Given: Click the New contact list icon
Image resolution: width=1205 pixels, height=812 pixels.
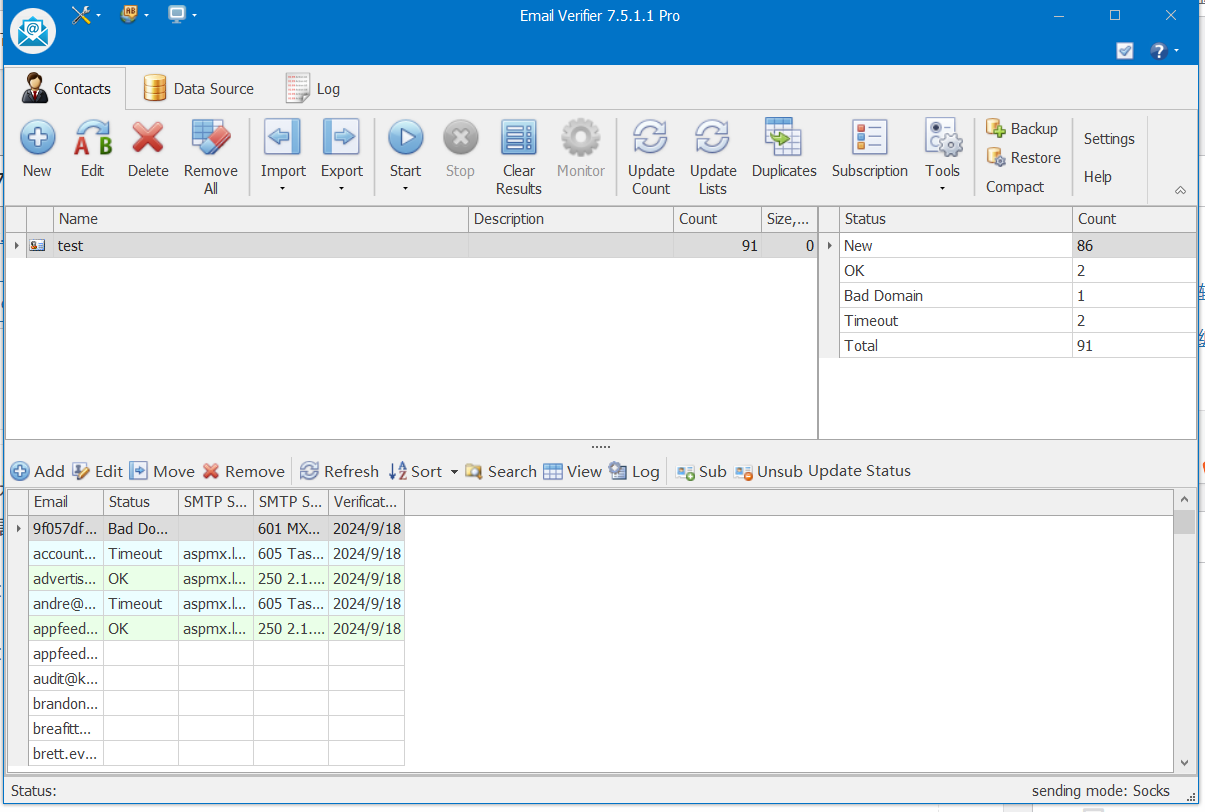Looking at the screenshot, I should (x=37, y=137).
